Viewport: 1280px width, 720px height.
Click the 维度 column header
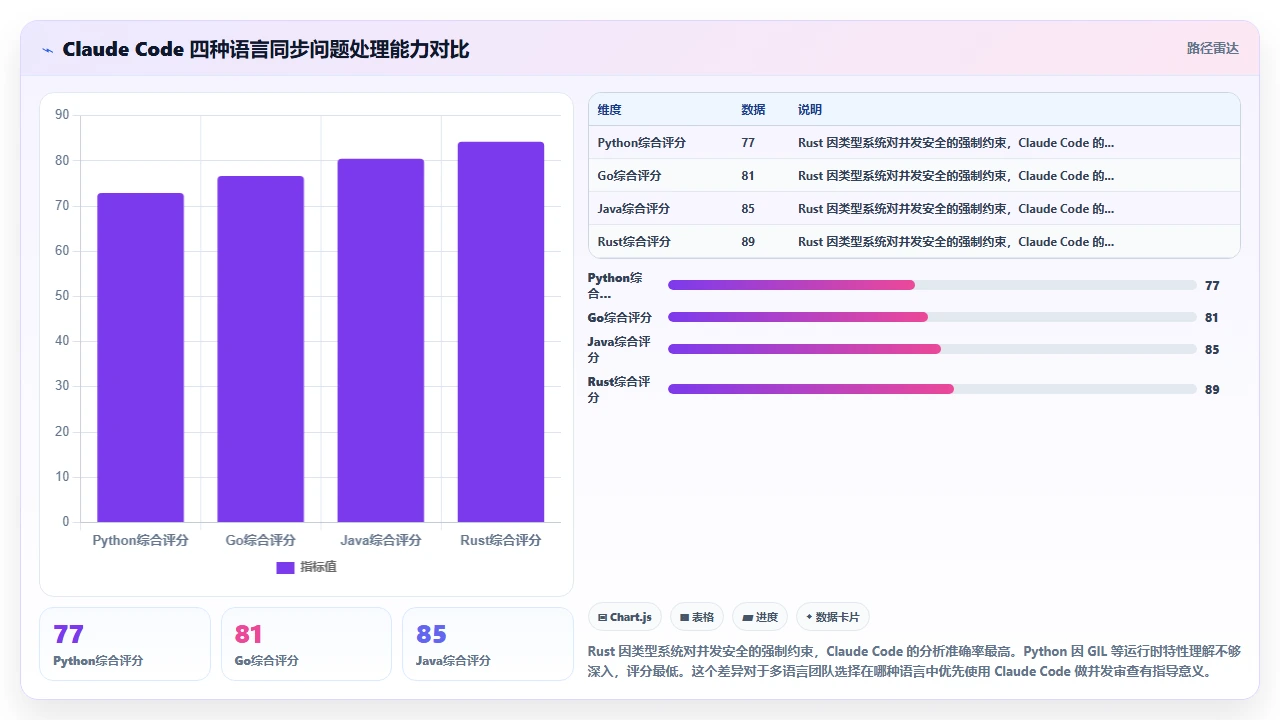[609, 109]
